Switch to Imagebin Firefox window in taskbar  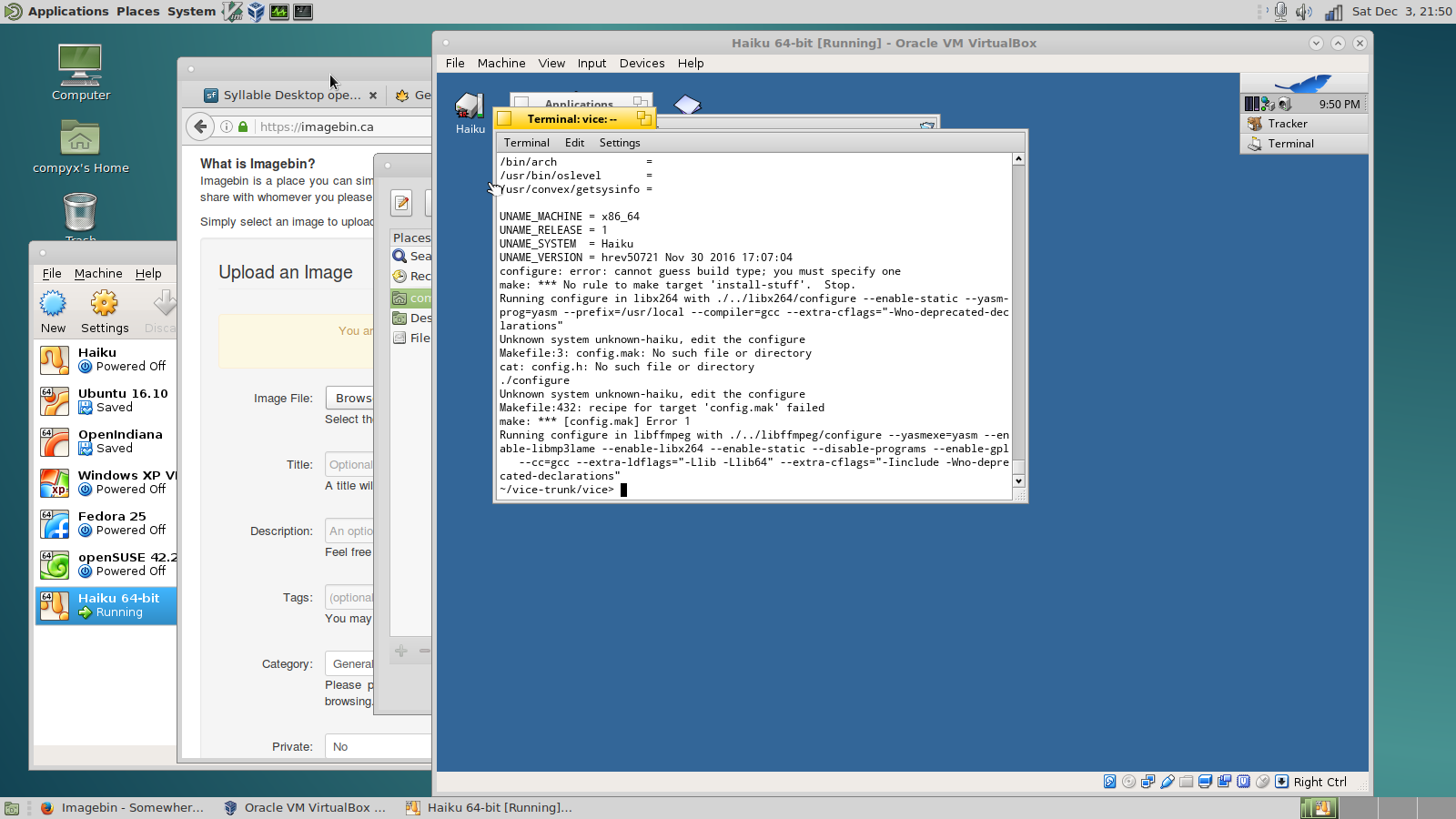point(123,807)
